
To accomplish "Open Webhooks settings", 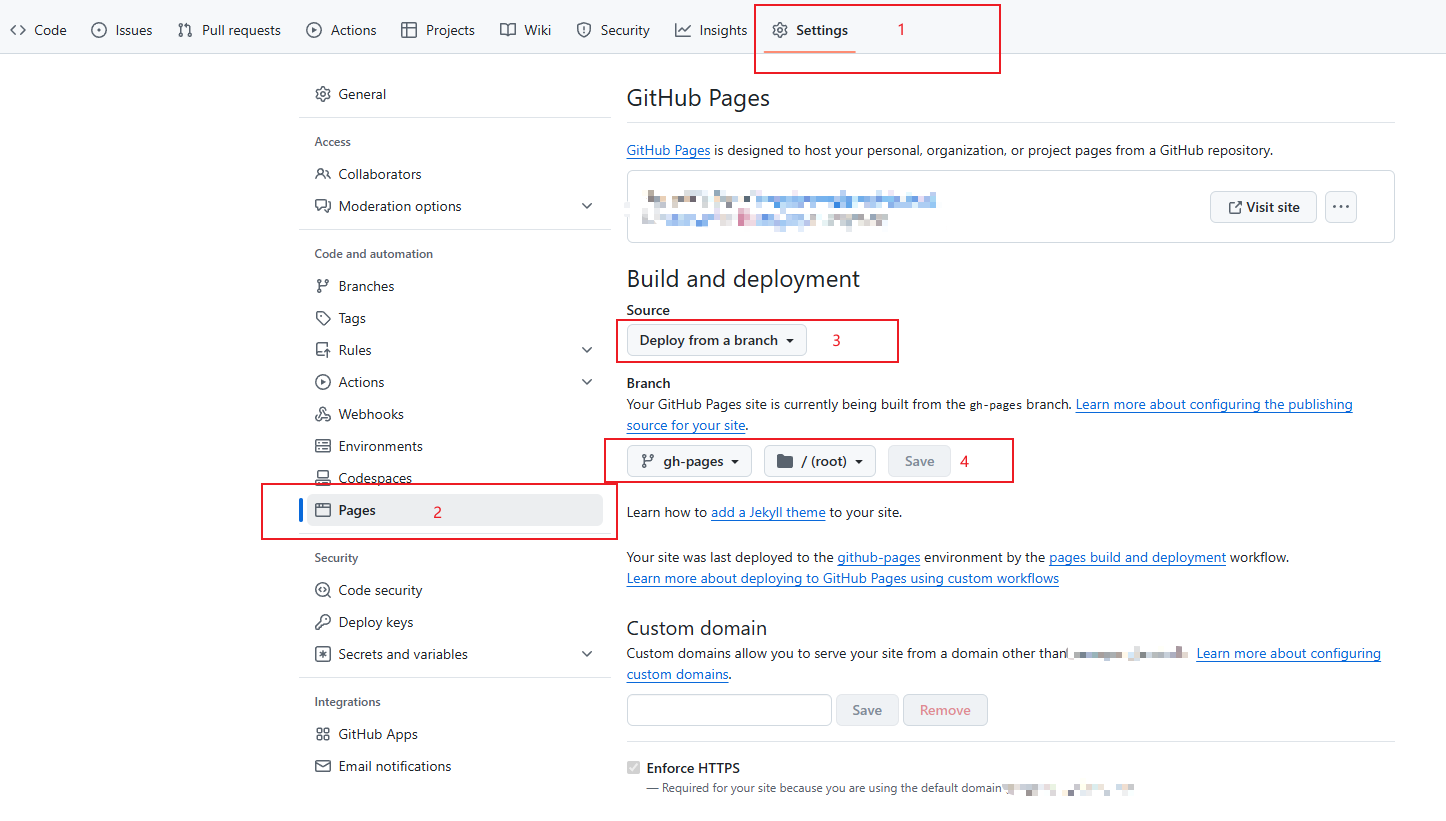I will pos(455,414).
